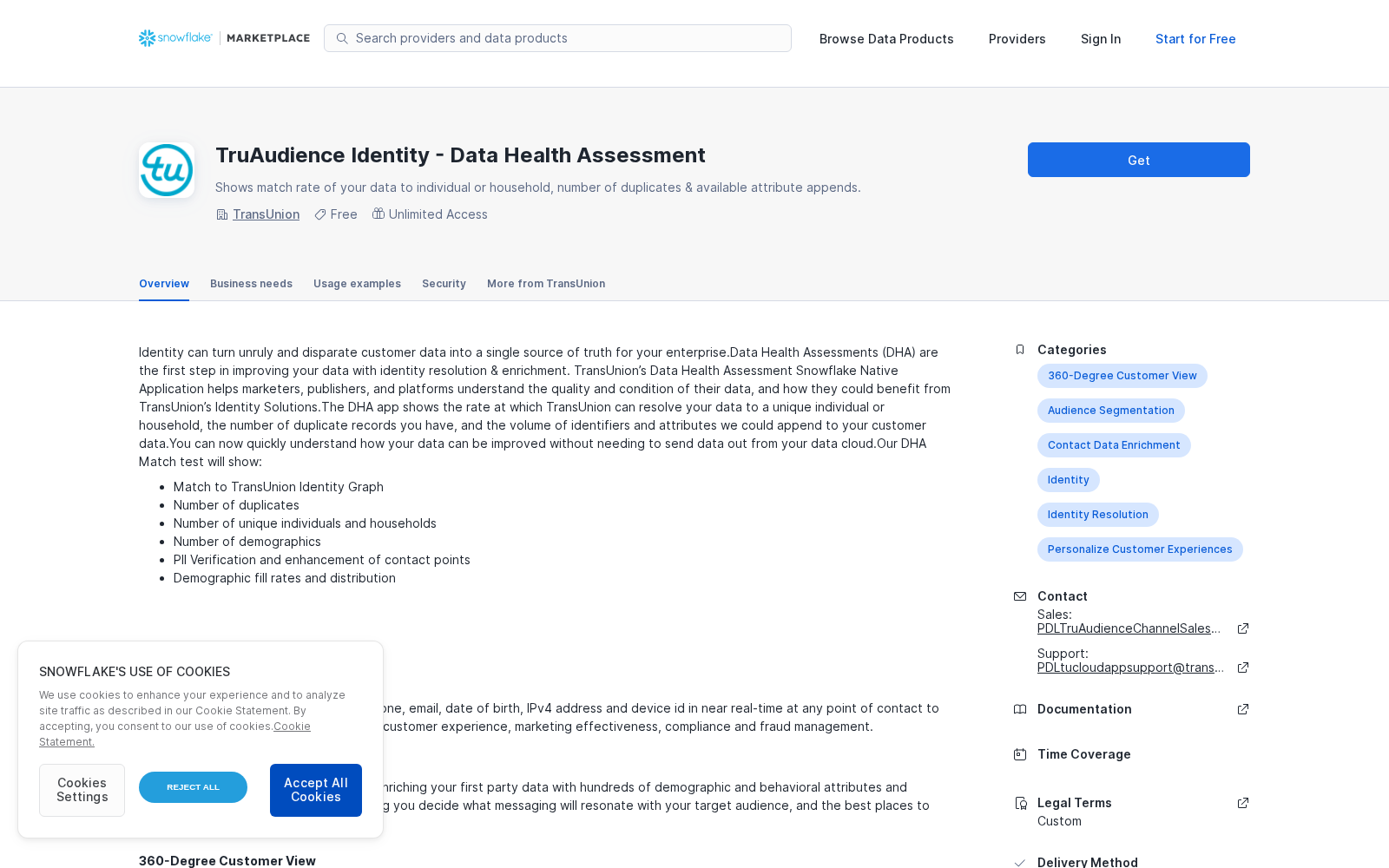Open the Legal Terms external link icon
This screenshot has height=868, width=1389.
click(1243, 803)
